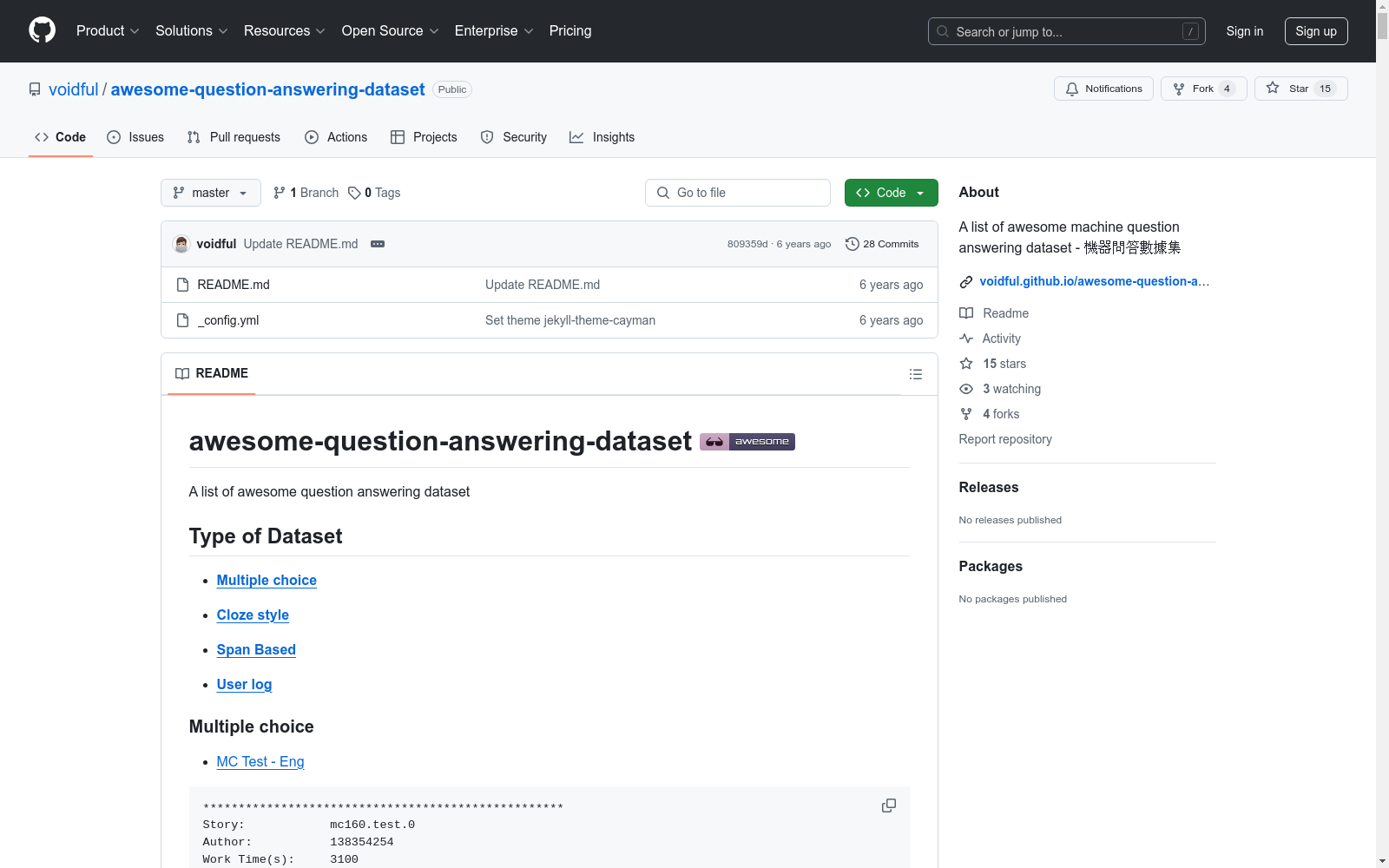Open the 809359d commit hash
Screen dimensions: 1389x868
coord(747,244)
